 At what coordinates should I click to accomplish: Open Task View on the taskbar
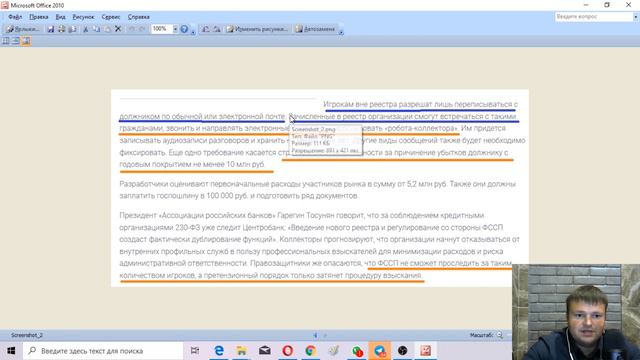click(195, 351)
